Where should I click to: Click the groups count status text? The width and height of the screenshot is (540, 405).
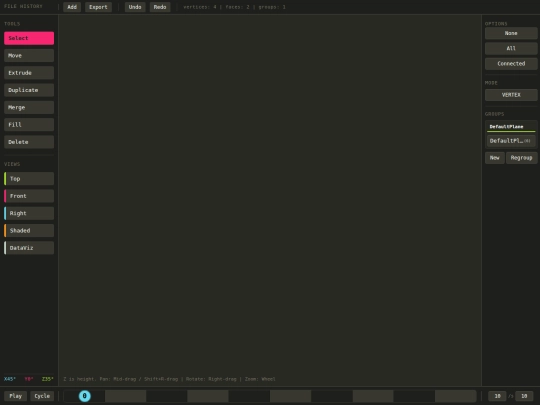click(272, 7)
